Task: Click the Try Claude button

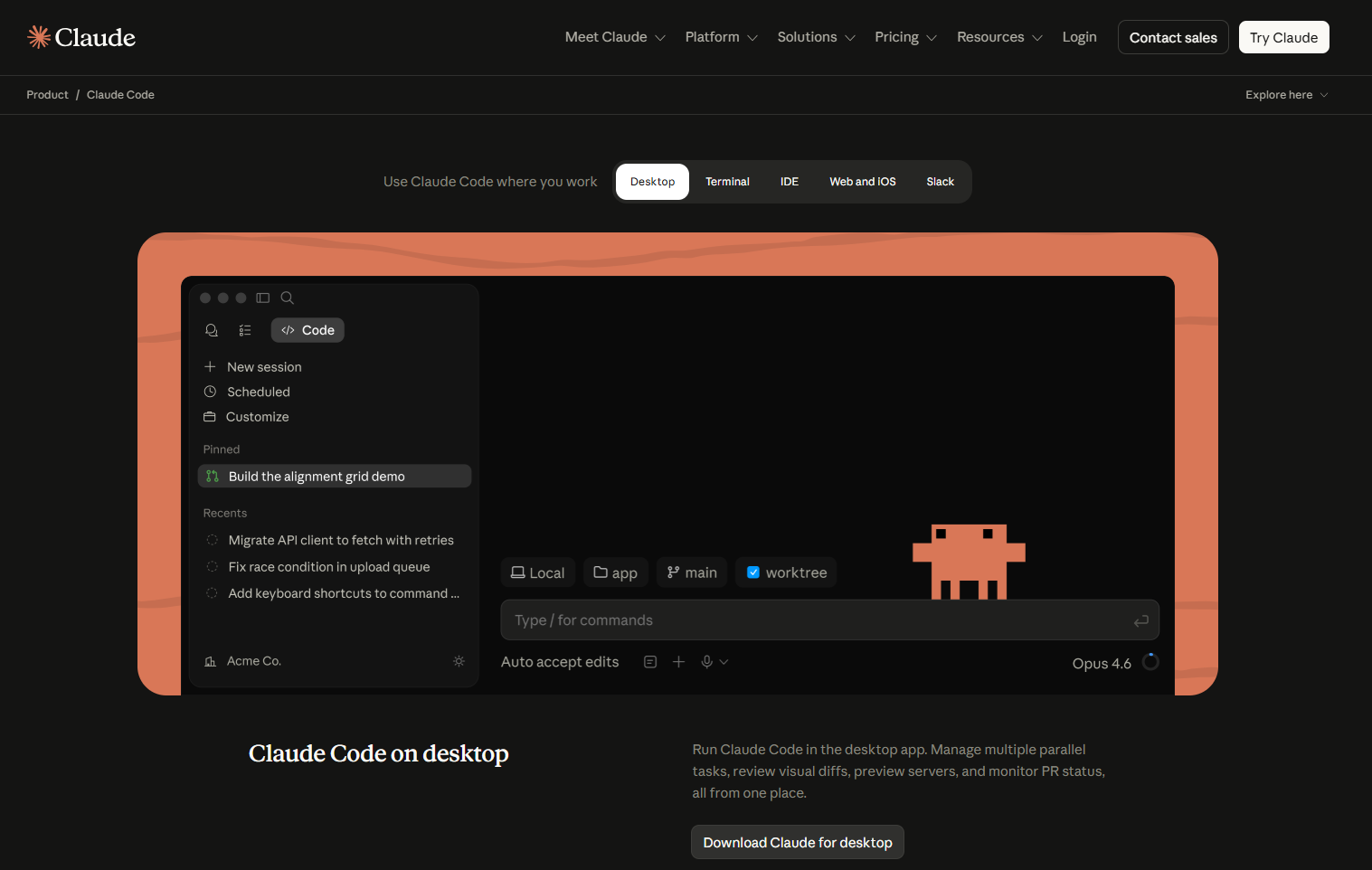Action: point(1283,37)
